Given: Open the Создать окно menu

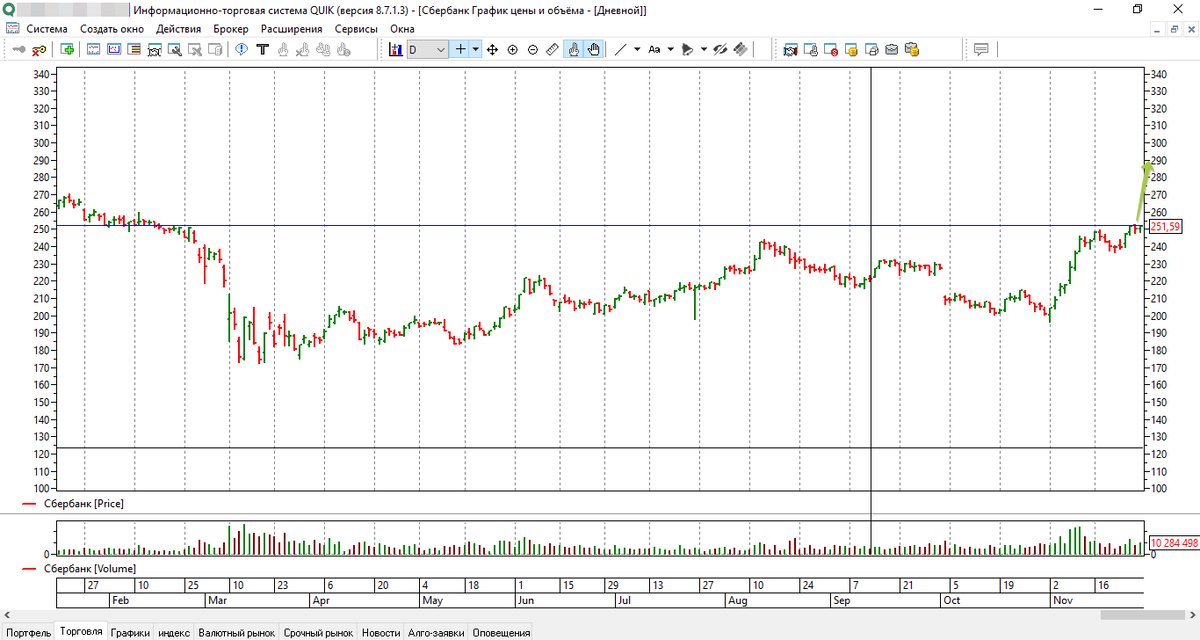Looking at the screenshot, I should (112, 29).
